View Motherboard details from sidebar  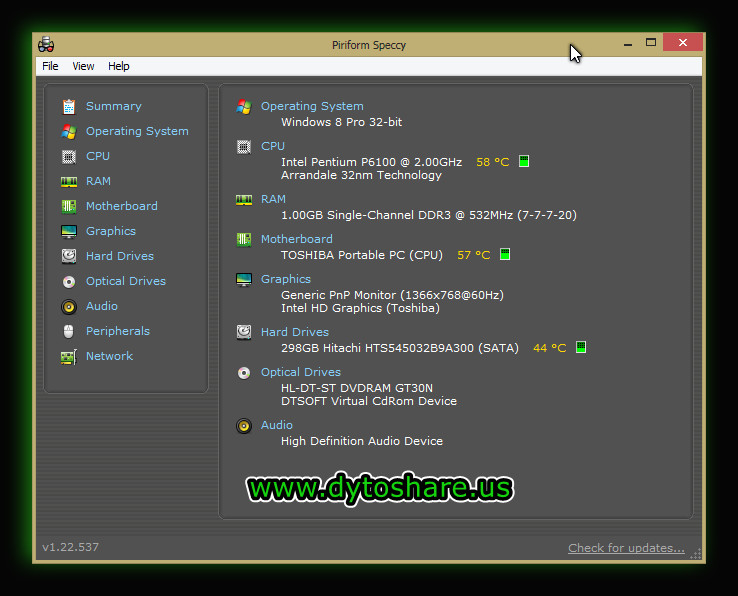click(x=121, y=206)
